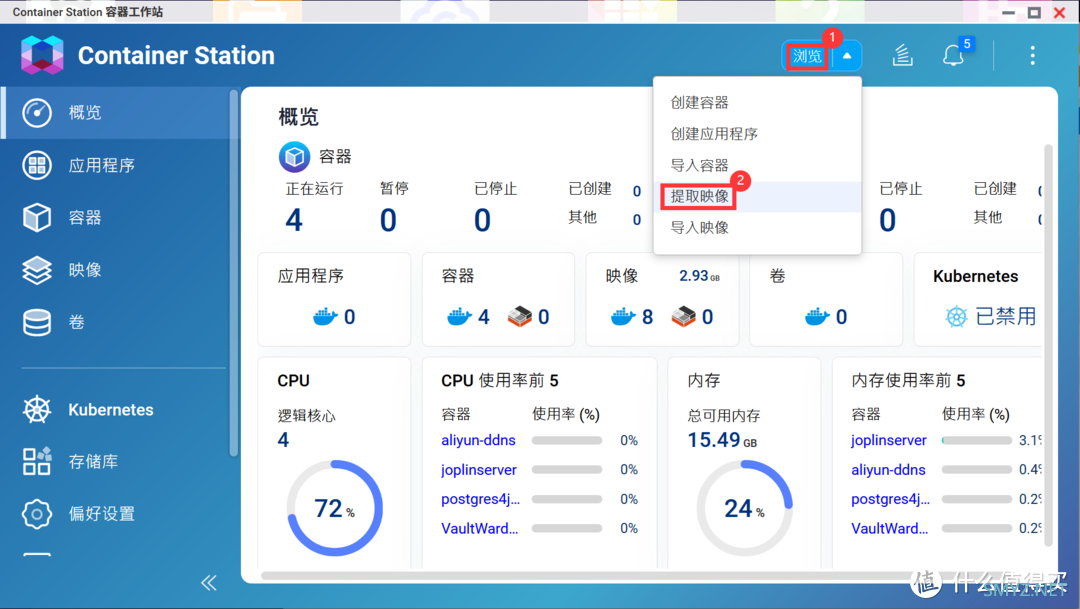Click the vertical scrollbar of overview panel
Screen dimensions: 1080x609
[x=1049, y=344]
